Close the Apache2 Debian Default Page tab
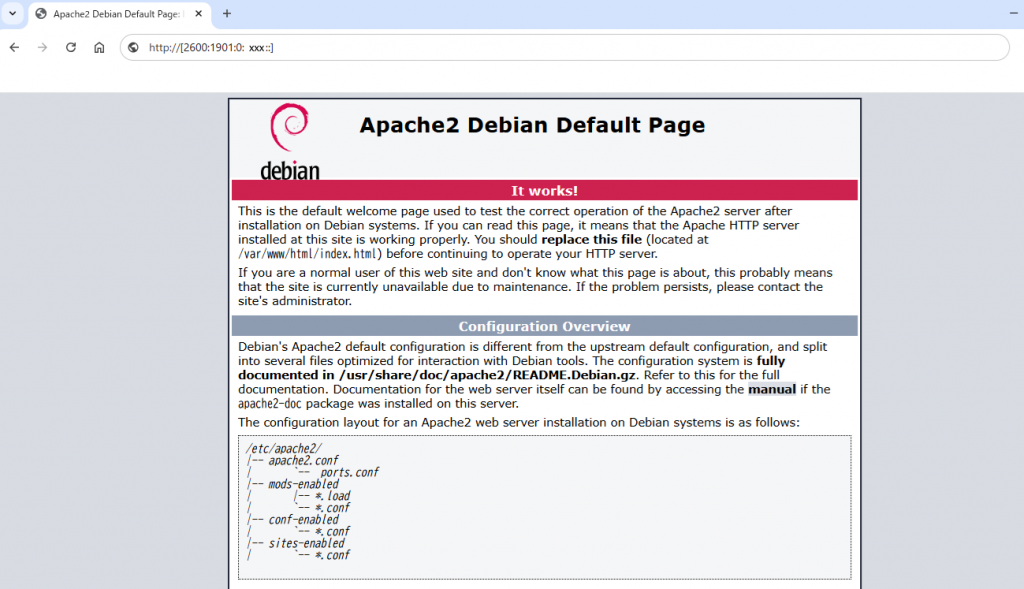The height and width of the screenshot is (589, 1024). click(x=199, y=14)
